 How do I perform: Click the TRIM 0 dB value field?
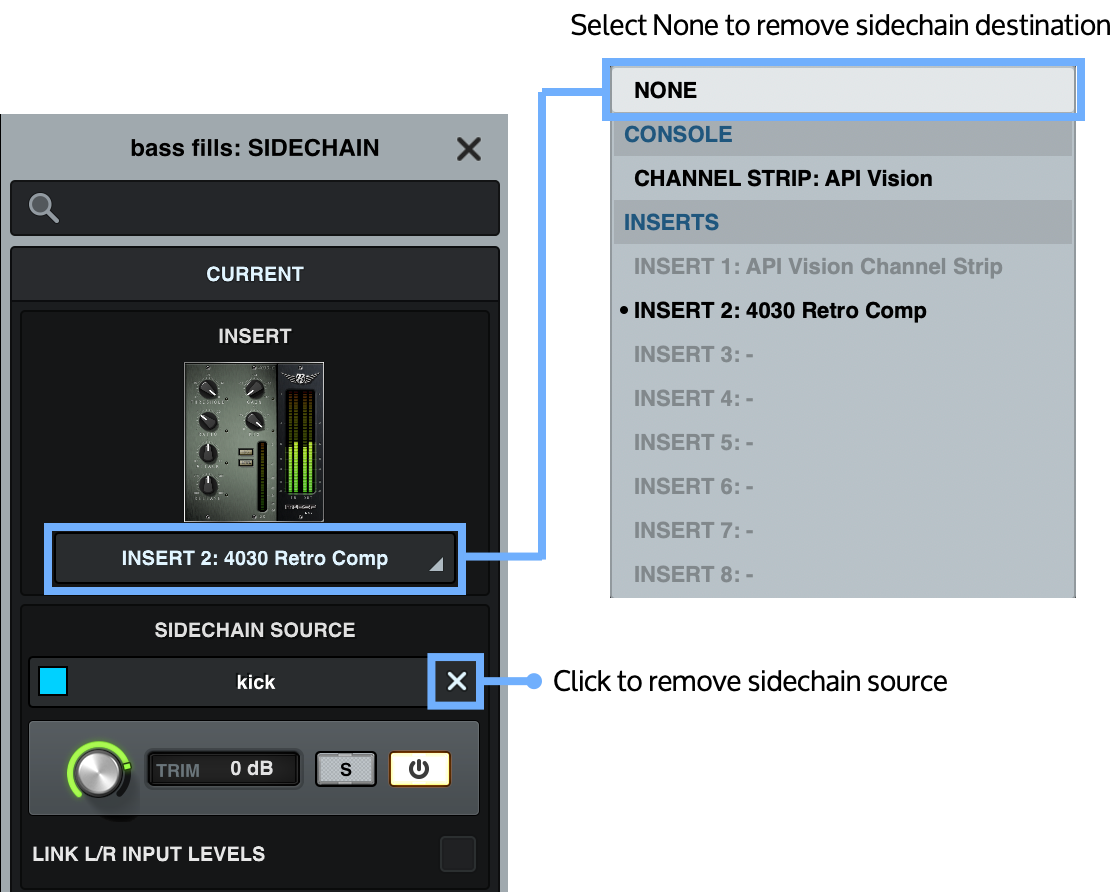[x=224, y=769]
